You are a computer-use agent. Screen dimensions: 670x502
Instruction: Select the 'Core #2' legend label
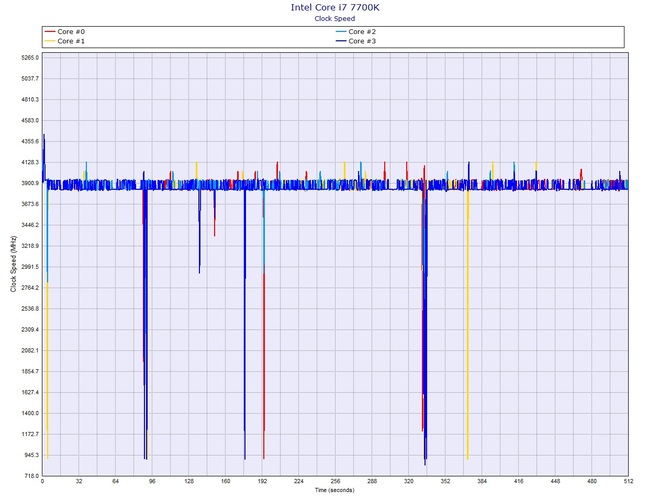click(x=362, y=32)
